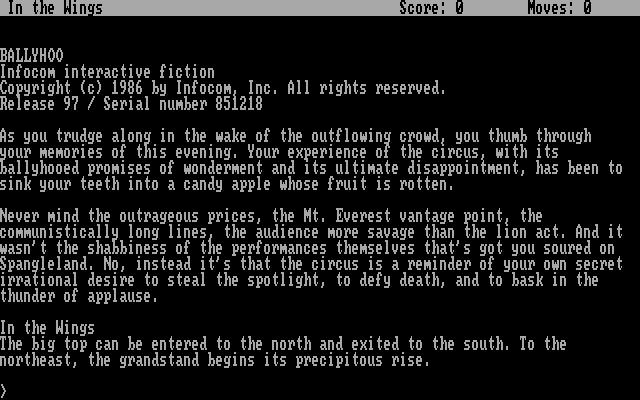Click the BALLYHOO game title

pyautogui.click(x=32, y=56)
